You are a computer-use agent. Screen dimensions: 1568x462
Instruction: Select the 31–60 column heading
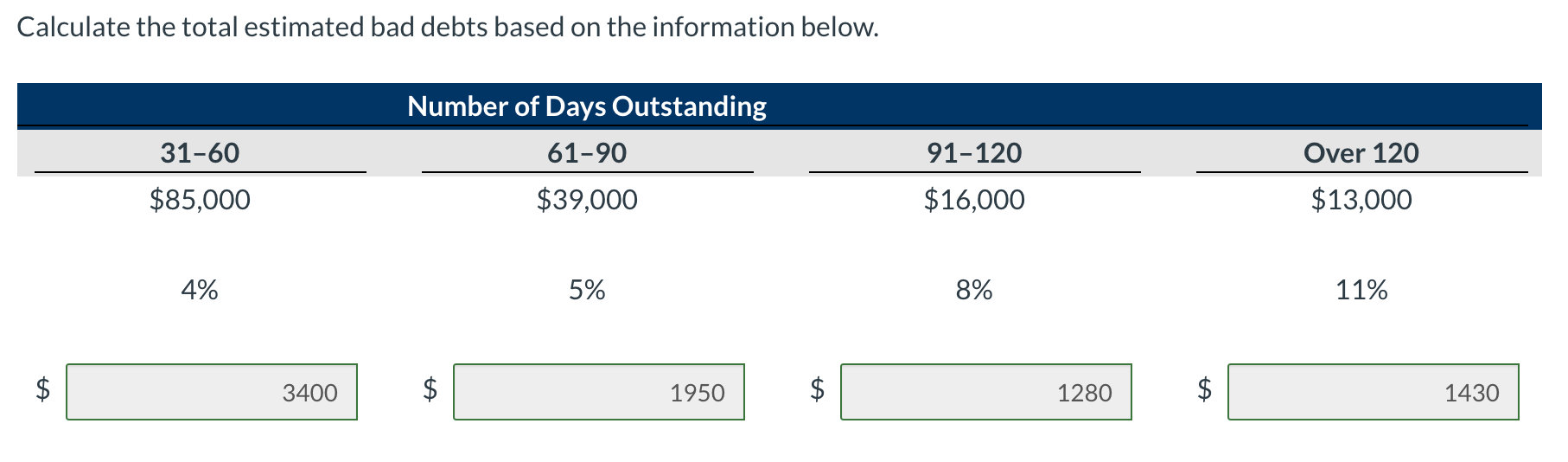click(200, 153)
